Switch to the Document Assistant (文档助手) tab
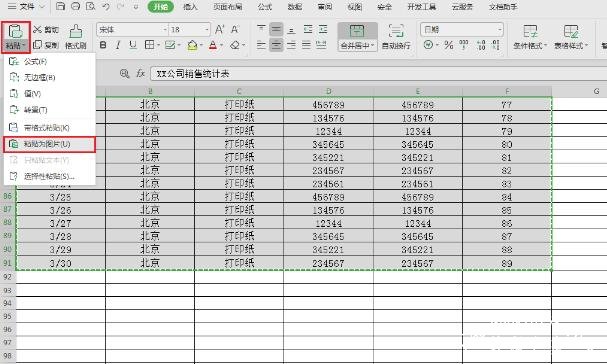Screen dimensions: 607x364 pyautogui.click(x=503, y=7)
